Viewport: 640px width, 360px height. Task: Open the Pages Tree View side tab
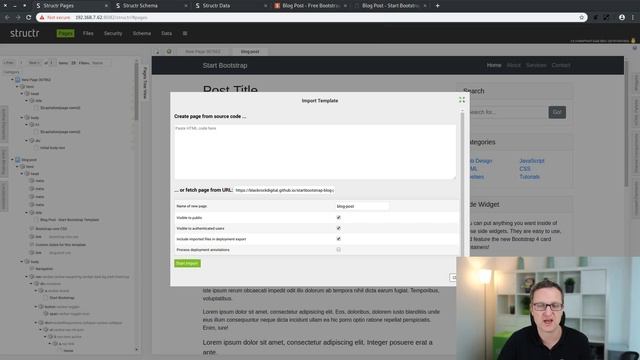pyautogui.click(x=145, y=83)
